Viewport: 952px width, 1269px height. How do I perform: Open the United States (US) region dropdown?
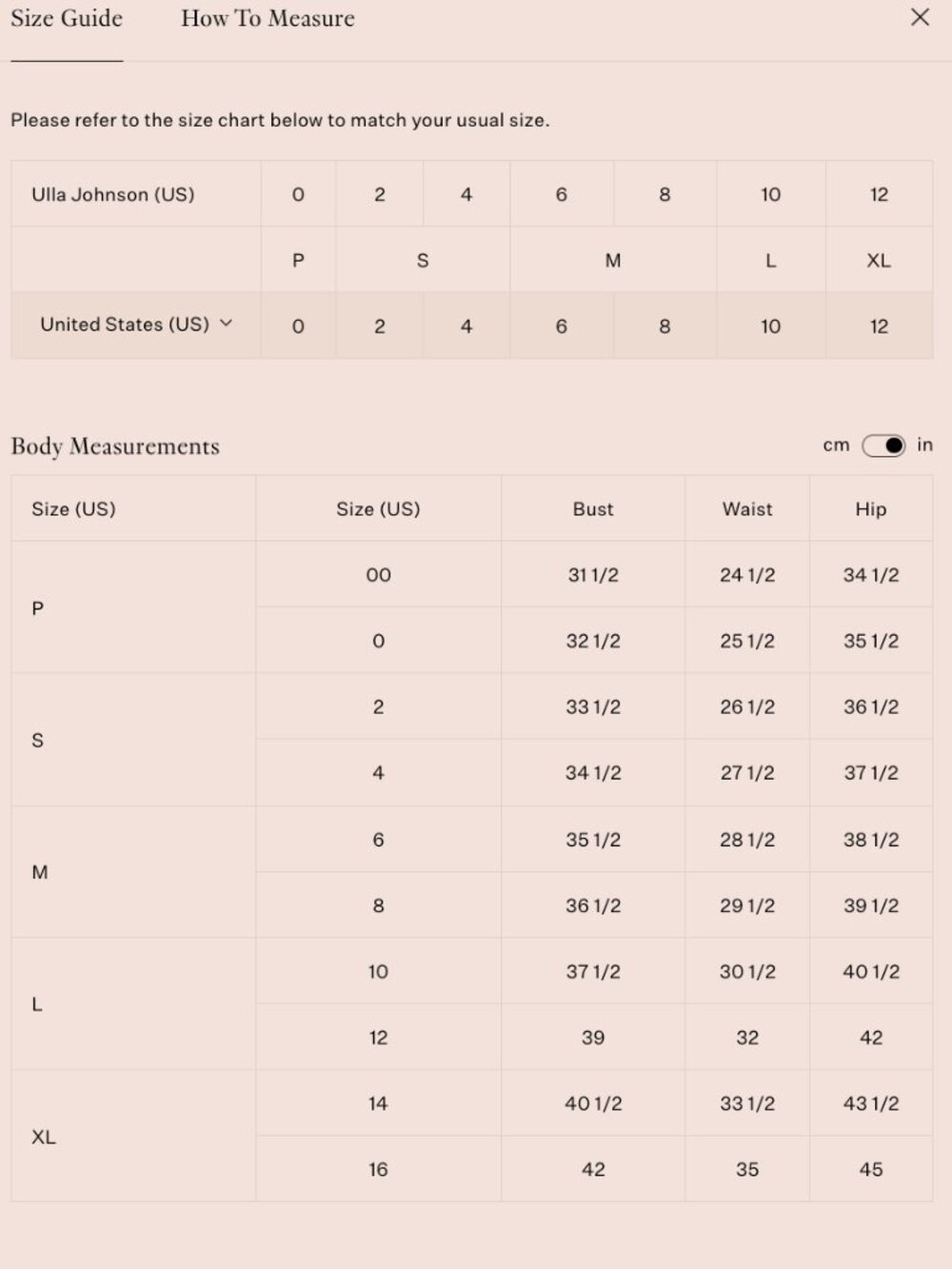click(136, 325)
